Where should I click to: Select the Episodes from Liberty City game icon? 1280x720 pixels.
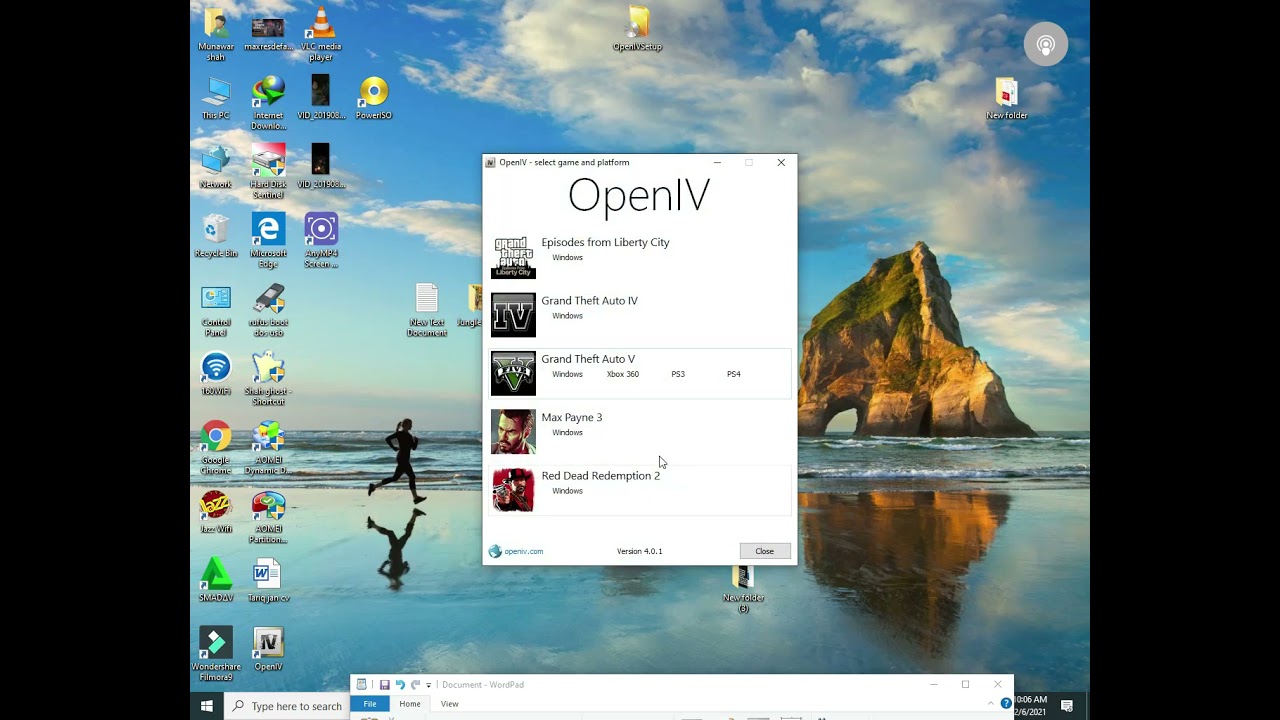pos(513,257)
